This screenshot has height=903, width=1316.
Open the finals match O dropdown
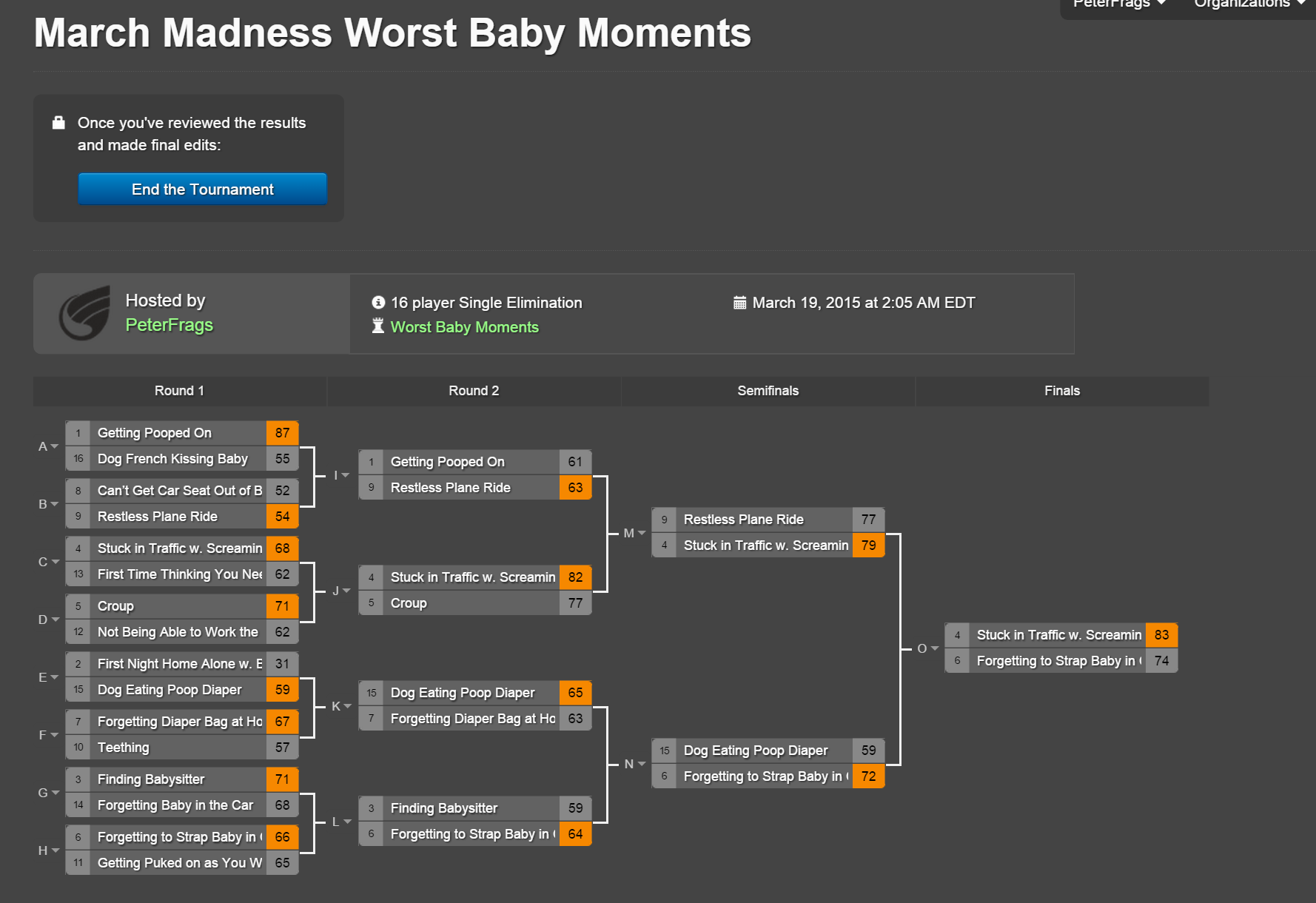point(935,648)
